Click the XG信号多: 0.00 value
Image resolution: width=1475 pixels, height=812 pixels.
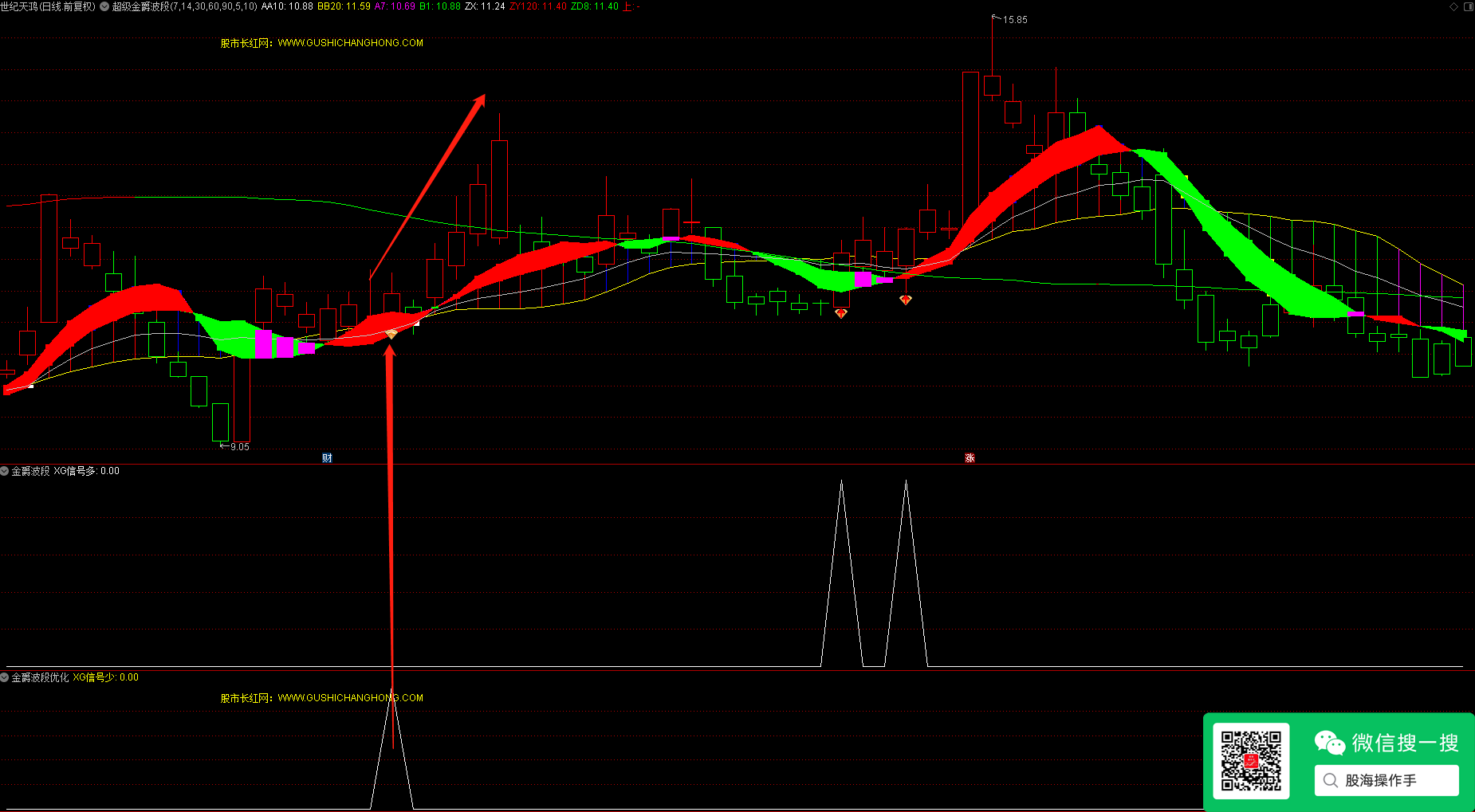[86, 471]
